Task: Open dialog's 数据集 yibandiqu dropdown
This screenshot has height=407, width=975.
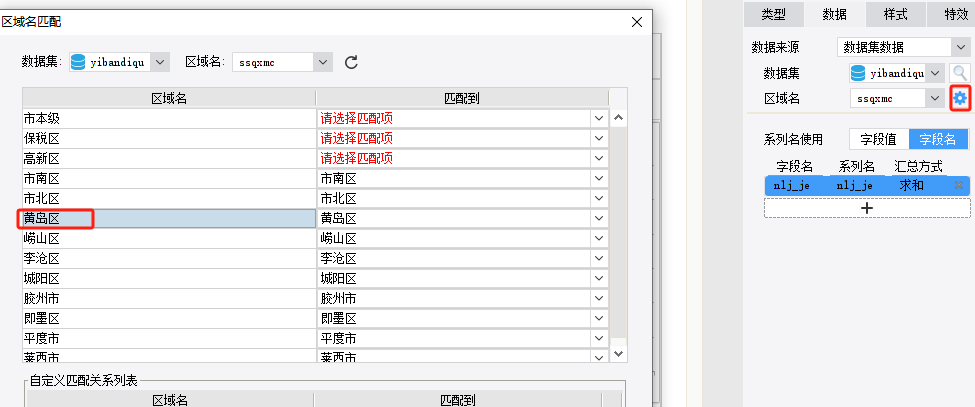Action: click(161, 62)
